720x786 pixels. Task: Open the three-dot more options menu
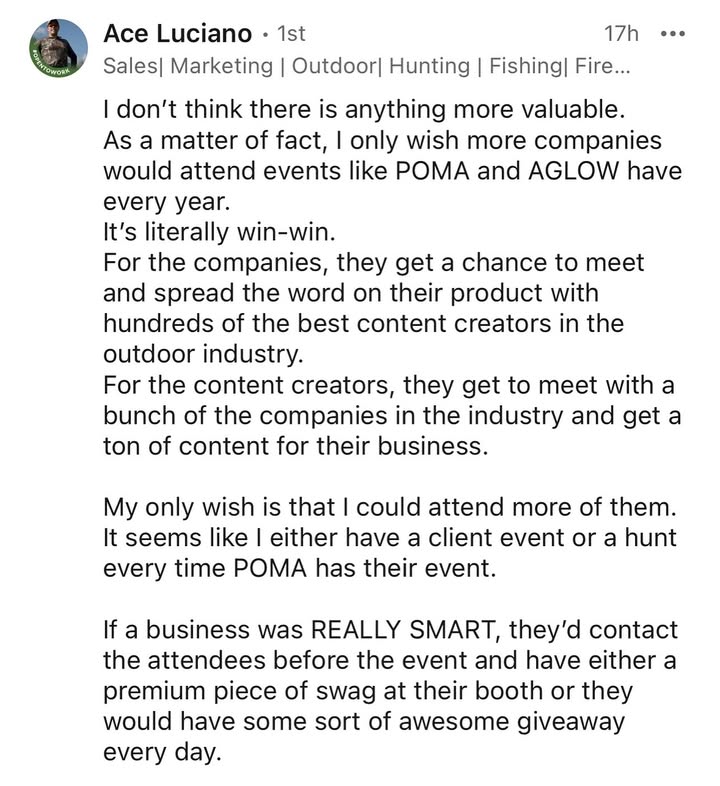[673, 34]
